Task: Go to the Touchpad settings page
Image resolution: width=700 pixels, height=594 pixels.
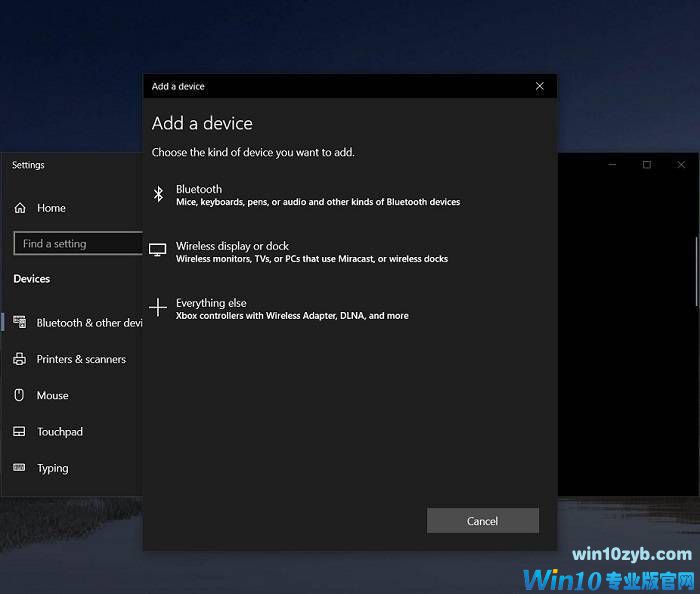Action: 60,432
